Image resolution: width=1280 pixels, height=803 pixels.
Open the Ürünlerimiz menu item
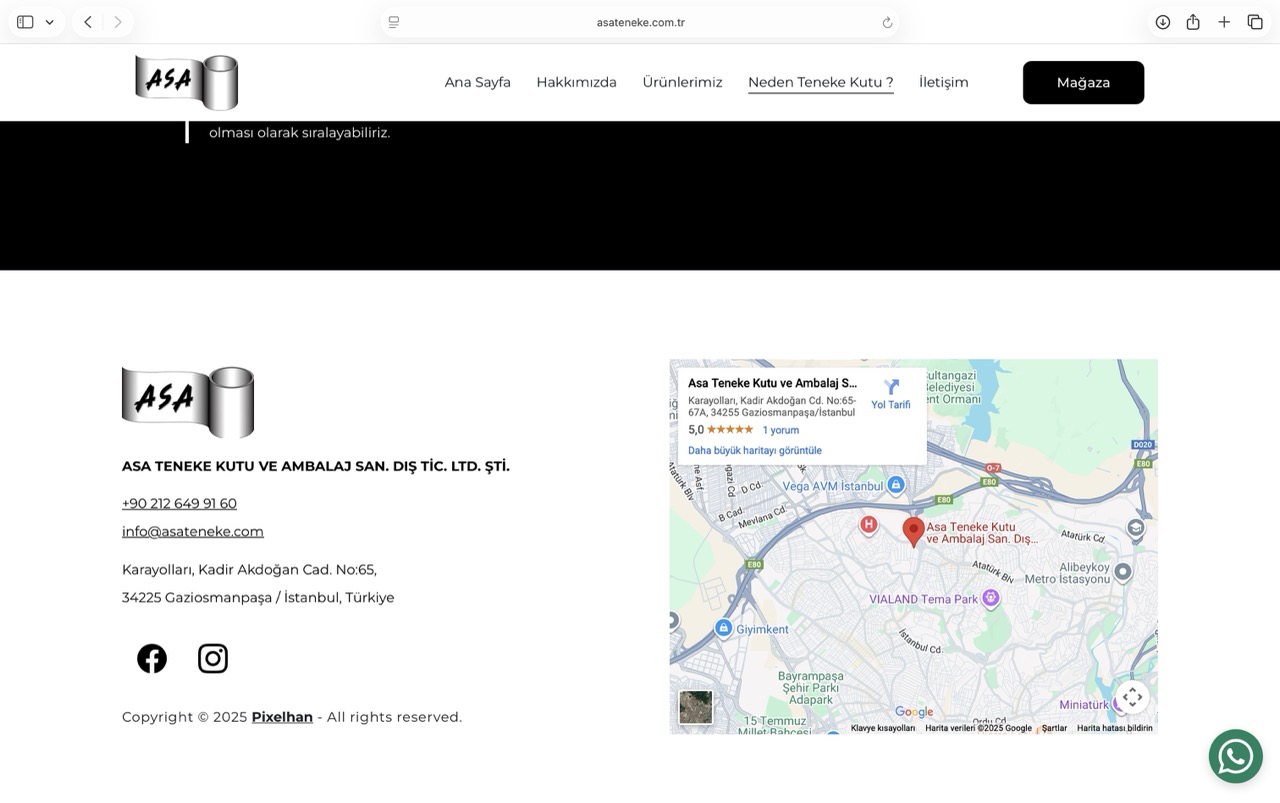(682, 82)
